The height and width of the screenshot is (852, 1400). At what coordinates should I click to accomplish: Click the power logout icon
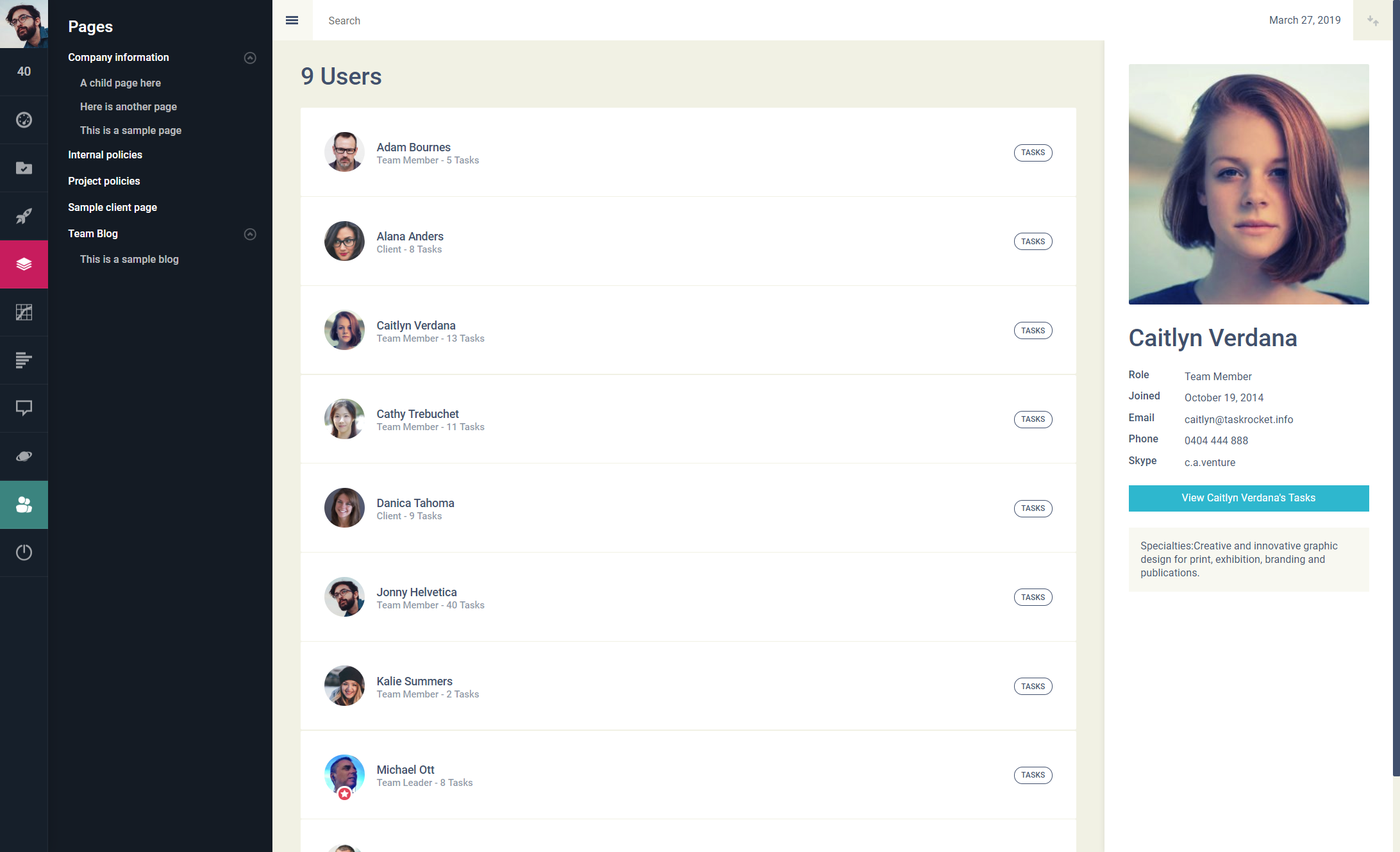[24, 552]
